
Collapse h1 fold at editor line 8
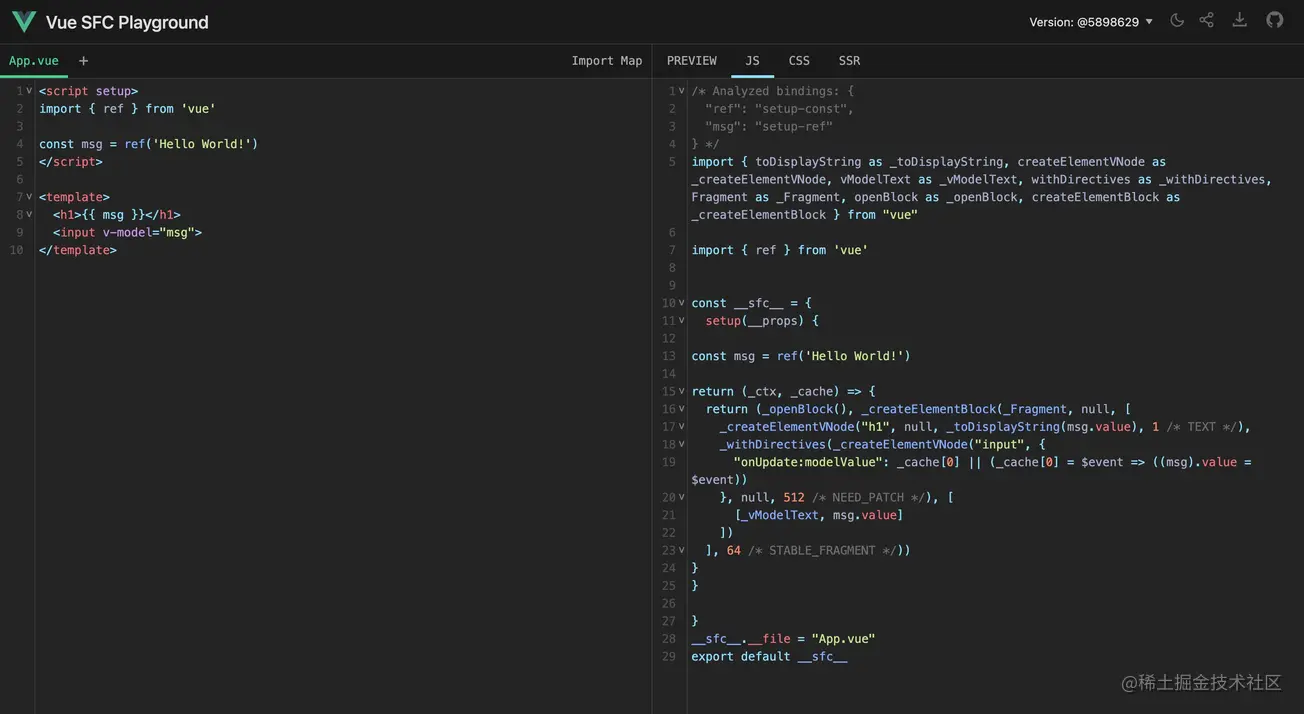[x=29, y=215]
